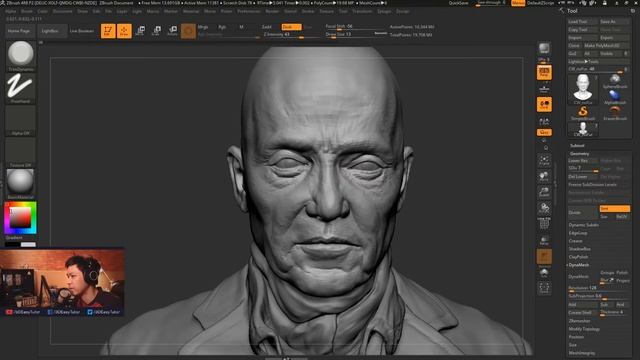Click the QuickSave button
Viewport: 640px width, 360px height.
click(458, 3)
